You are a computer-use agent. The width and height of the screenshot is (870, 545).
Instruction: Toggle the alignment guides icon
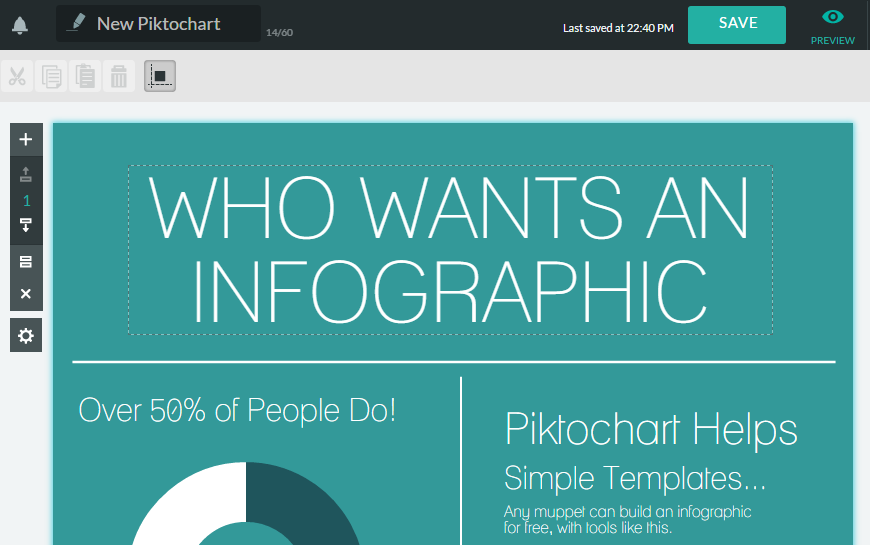click(160, 76)
